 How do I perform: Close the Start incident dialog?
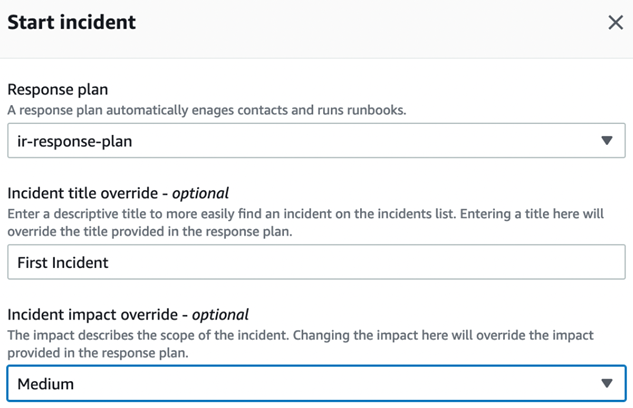615,23
